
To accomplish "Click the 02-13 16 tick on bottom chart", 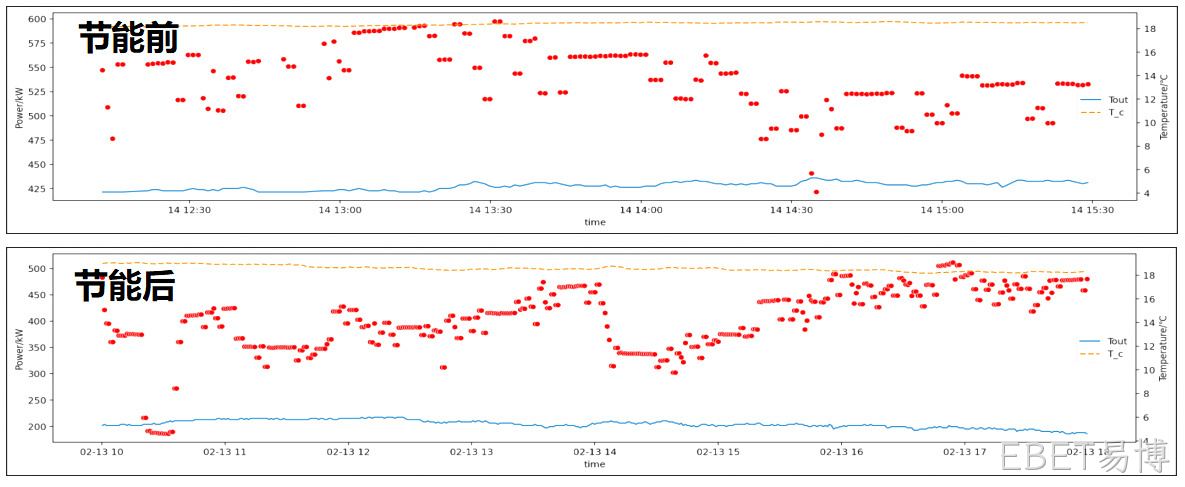I will pyautogui.click(x=841, y=452).
